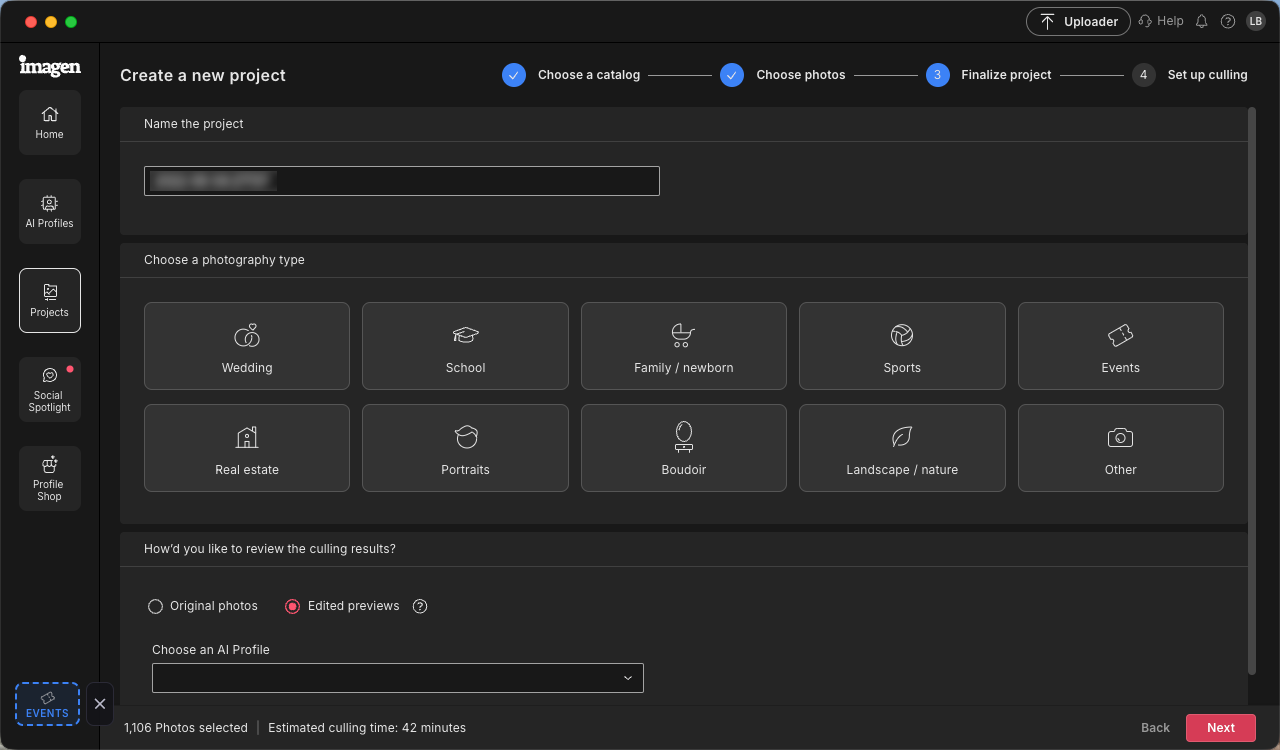Click the EVENTS floating badge
Viewport: 1280px width, 750px height.
(47, 704)
